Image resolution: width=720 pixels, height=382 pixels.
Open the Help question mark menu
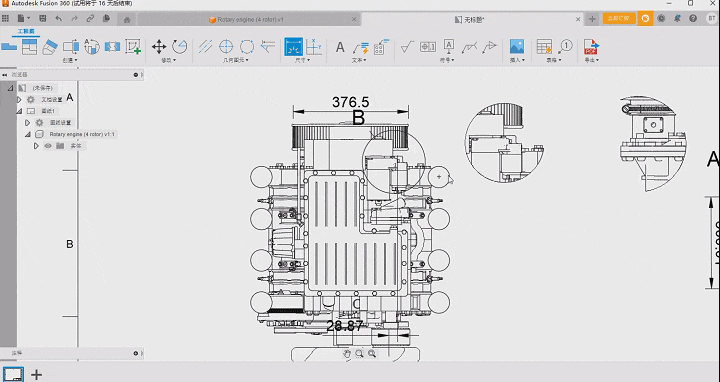point(693,19)
